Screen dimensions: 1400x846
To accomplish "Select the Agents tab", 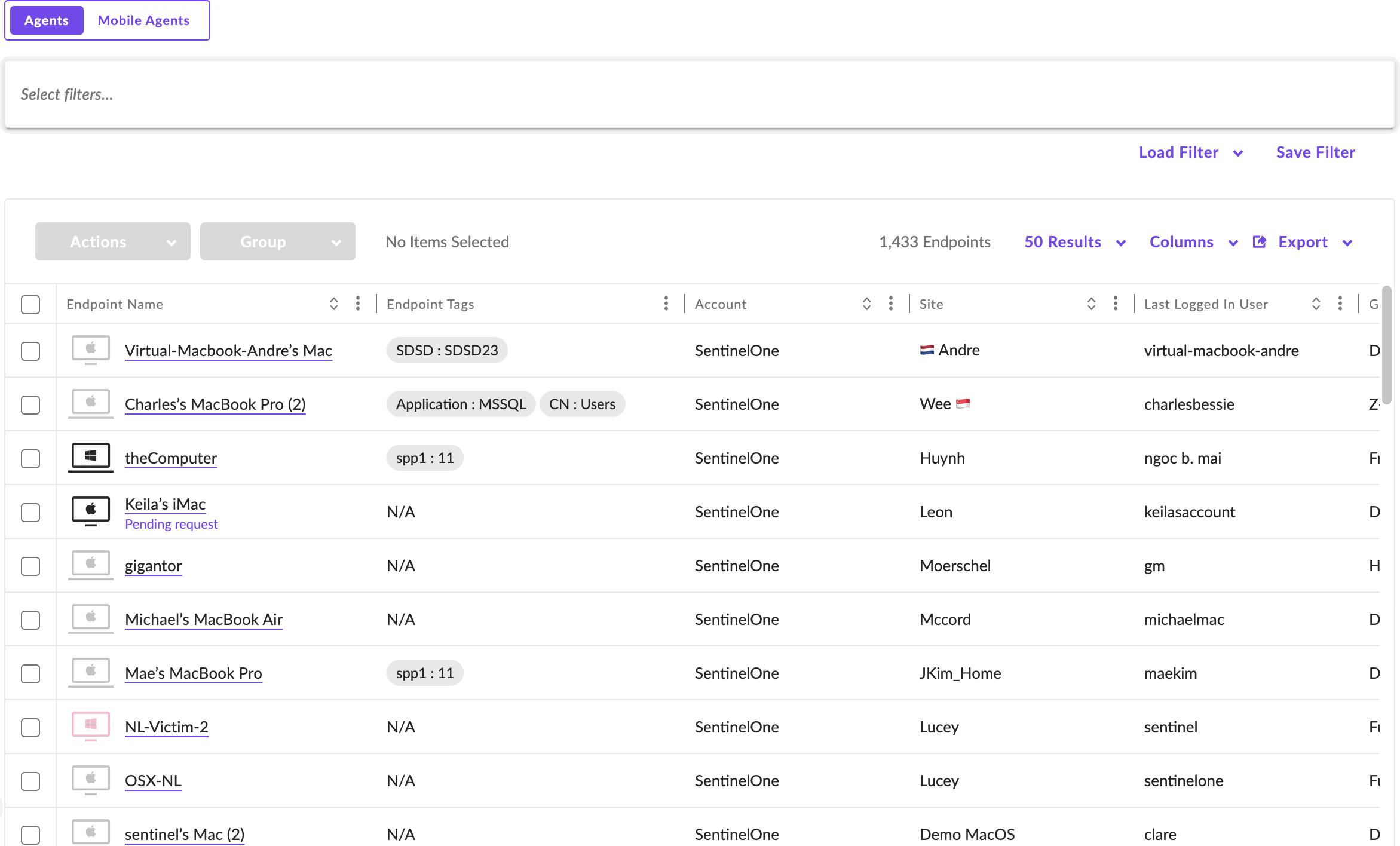I will pos(47,20).
